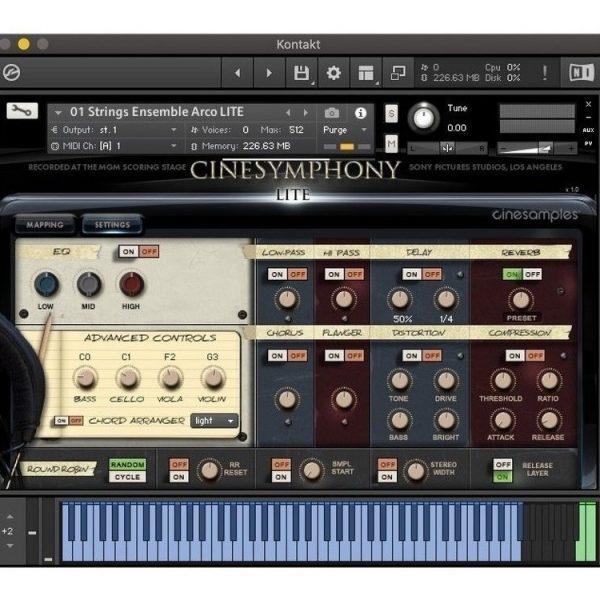Switch to the Settings tab

pyautogui.click(x=112, y=225)
